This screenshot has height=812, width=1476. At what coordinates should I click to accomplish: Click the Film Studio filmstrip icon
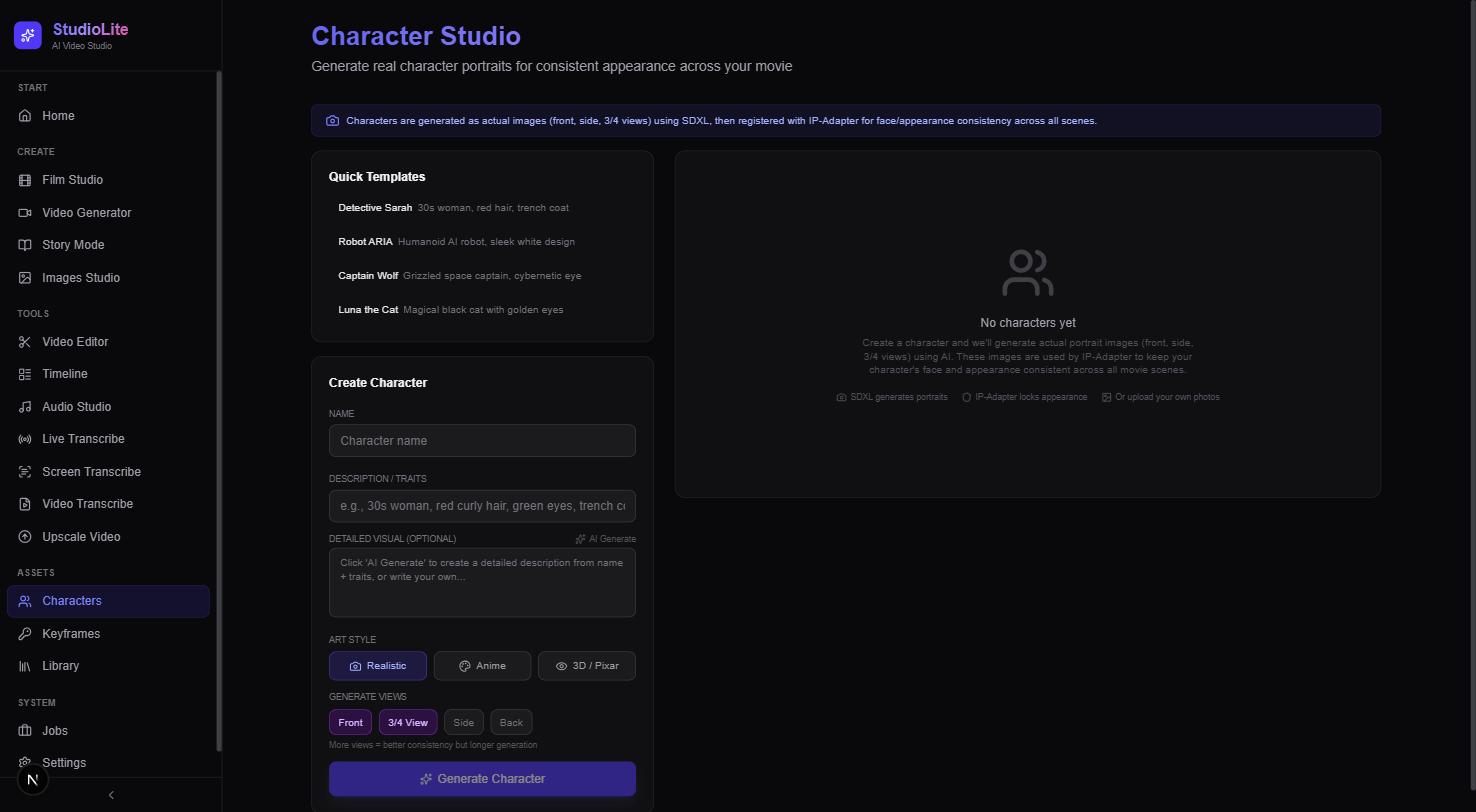[x=25, y=180]
